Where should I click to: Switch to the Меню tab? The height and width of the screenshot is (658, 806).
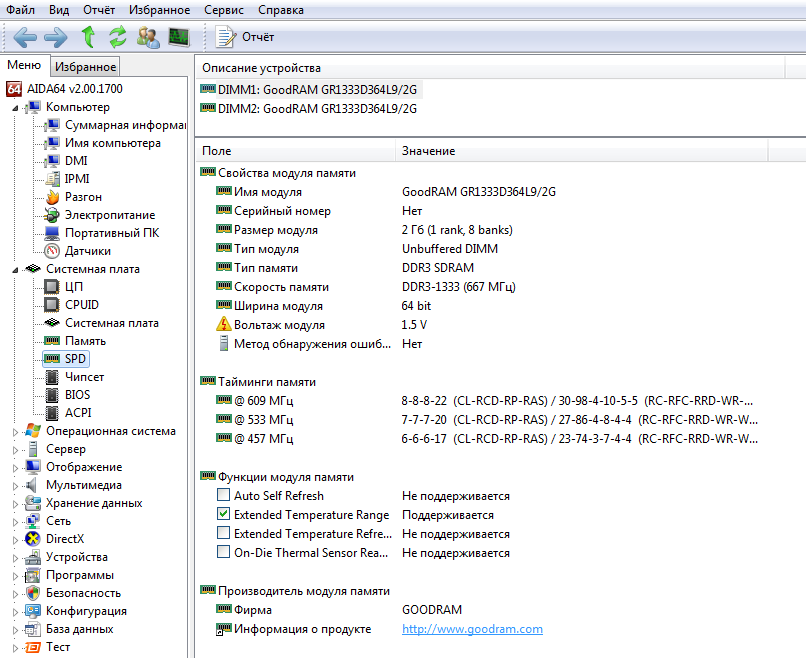point(24,65)
